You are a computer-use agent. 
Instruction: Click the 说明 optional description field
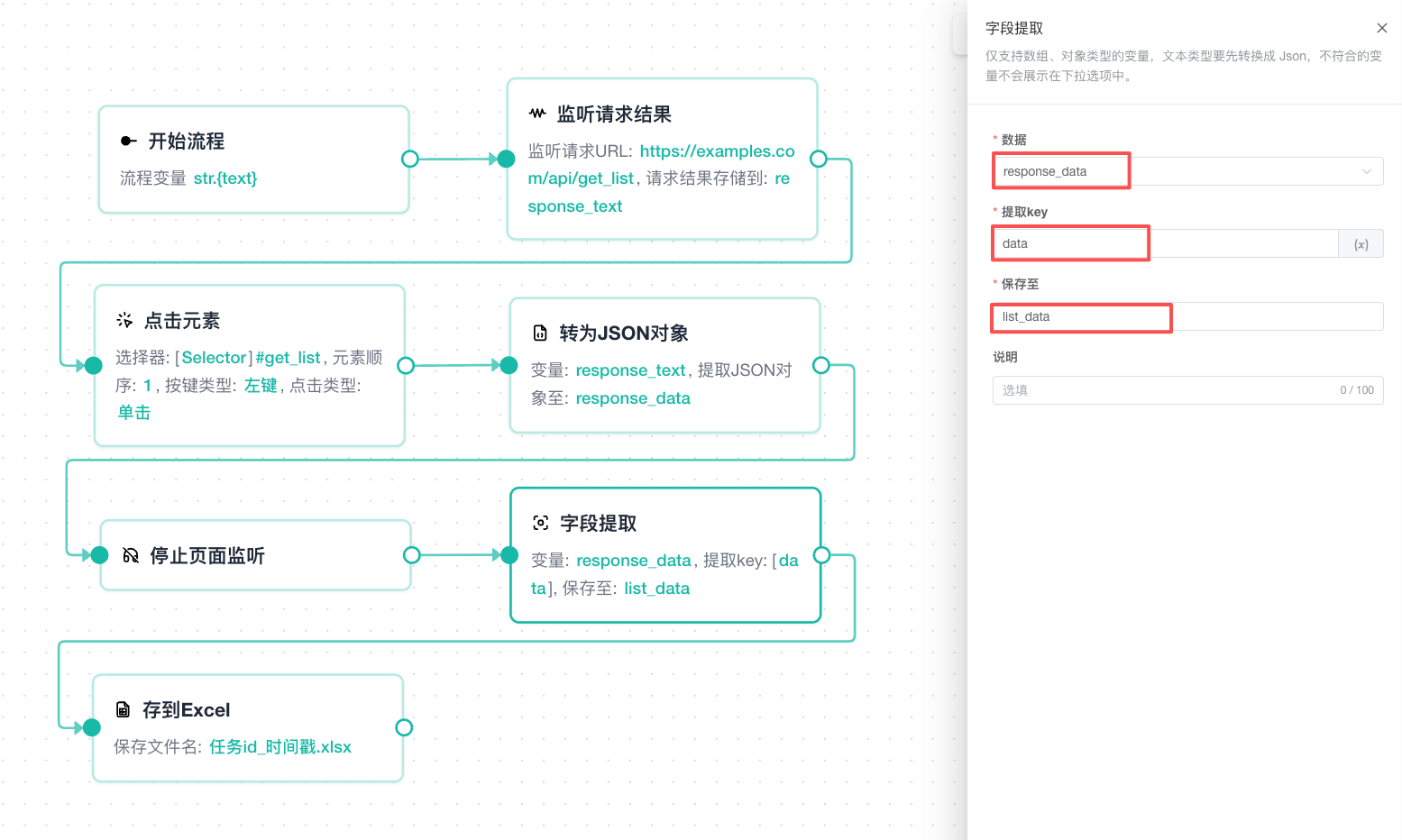[1188, 390]
